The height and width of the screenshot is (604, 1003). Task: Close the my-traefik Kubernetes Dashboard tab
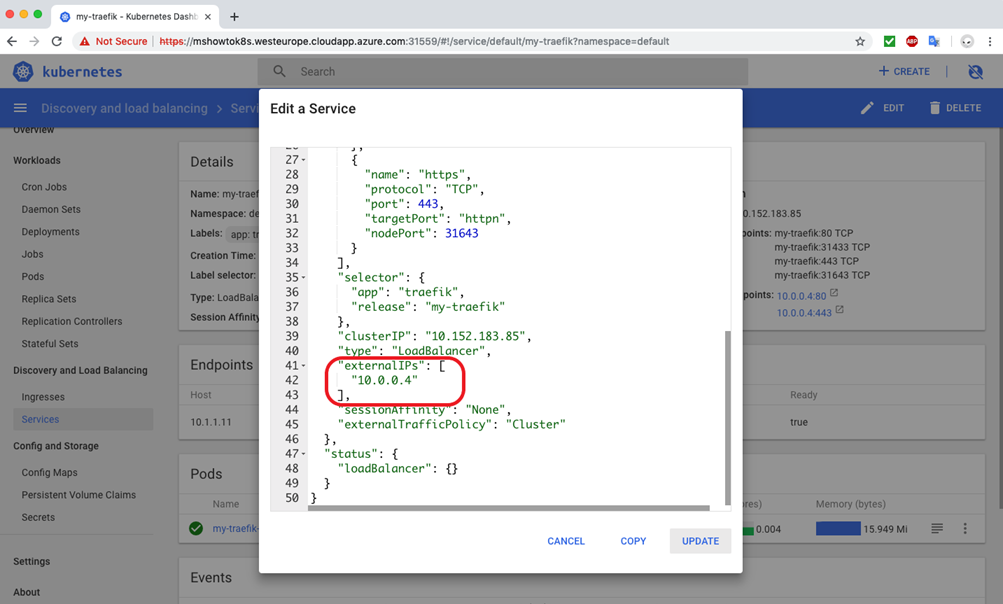pyautogui.click(x=207, y=17)
